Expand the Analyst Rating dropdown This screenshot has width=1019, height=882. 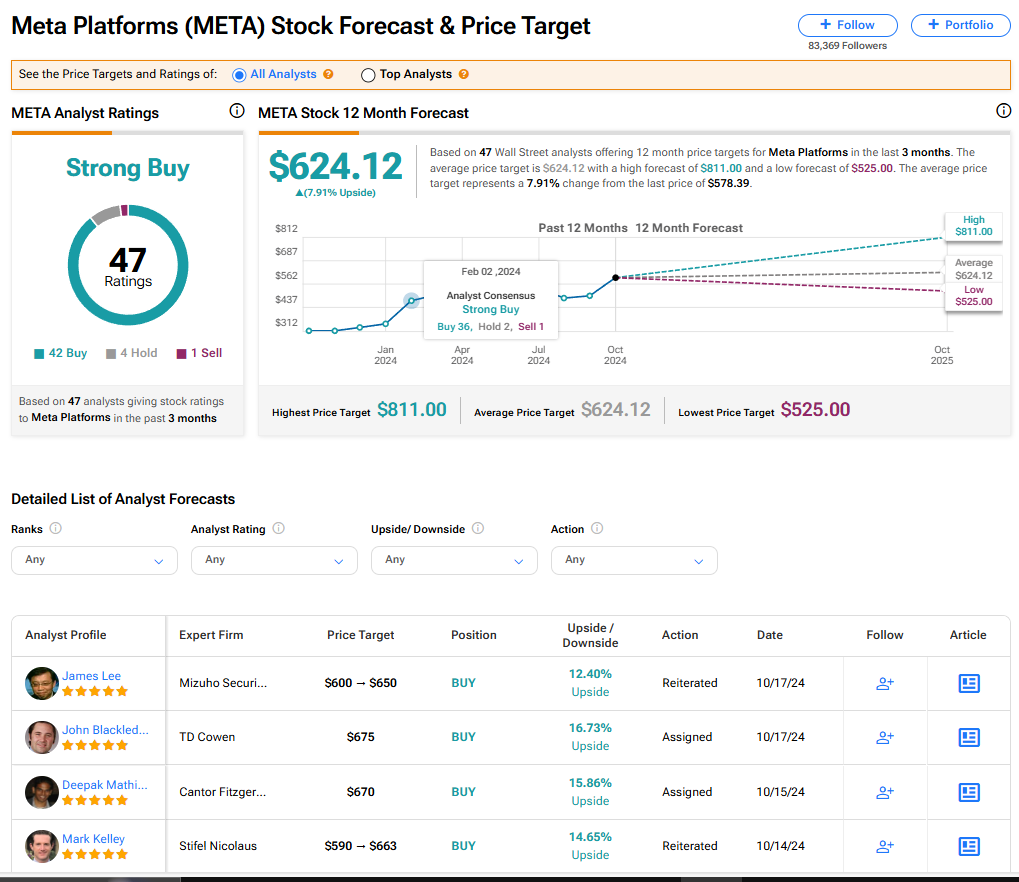pyautogui.click(x=274, y=560)
